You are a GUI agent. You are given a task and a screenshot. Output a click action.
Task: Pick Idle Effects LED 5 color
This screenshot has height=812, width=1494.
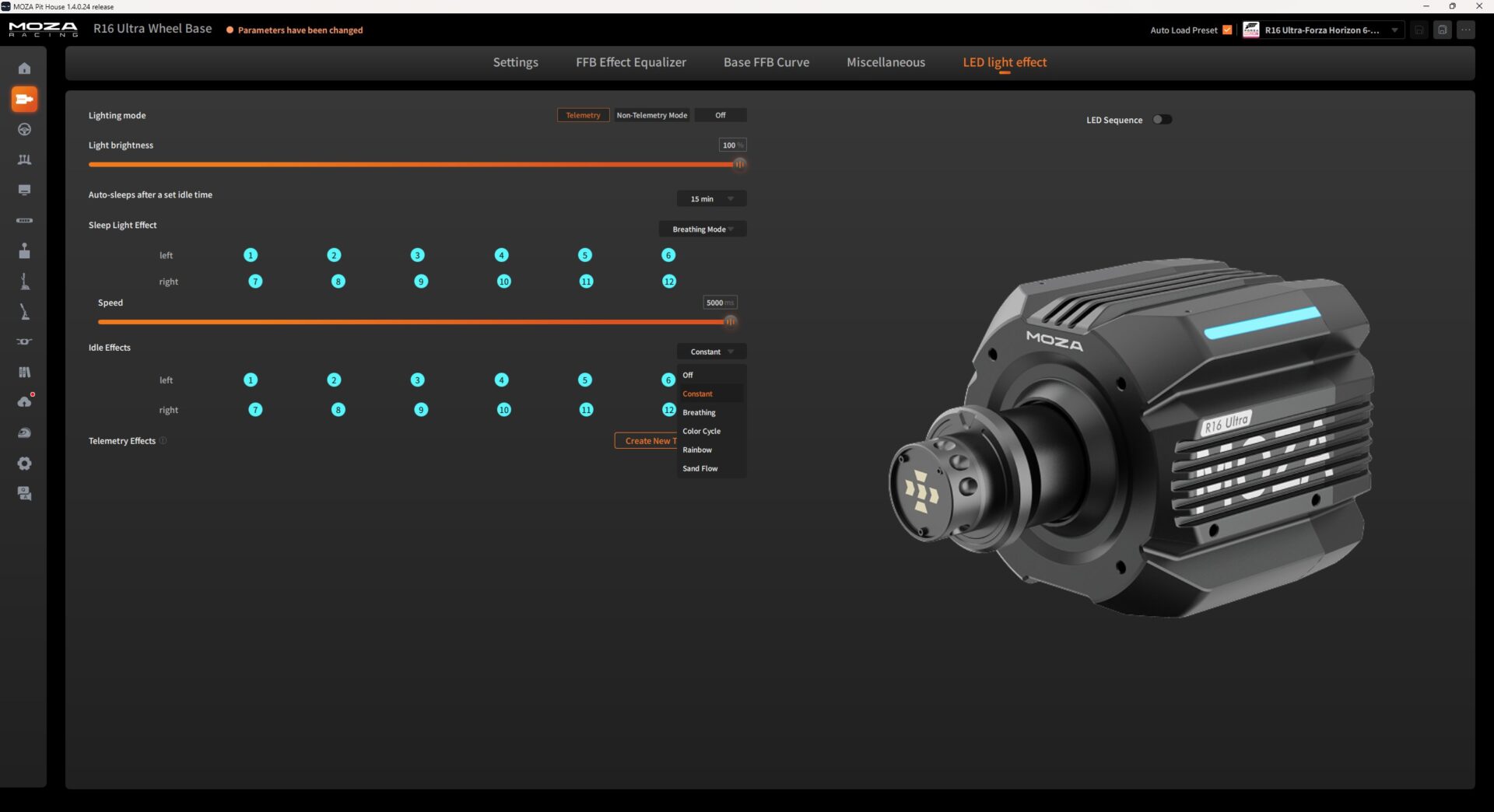tap(585, 380)
